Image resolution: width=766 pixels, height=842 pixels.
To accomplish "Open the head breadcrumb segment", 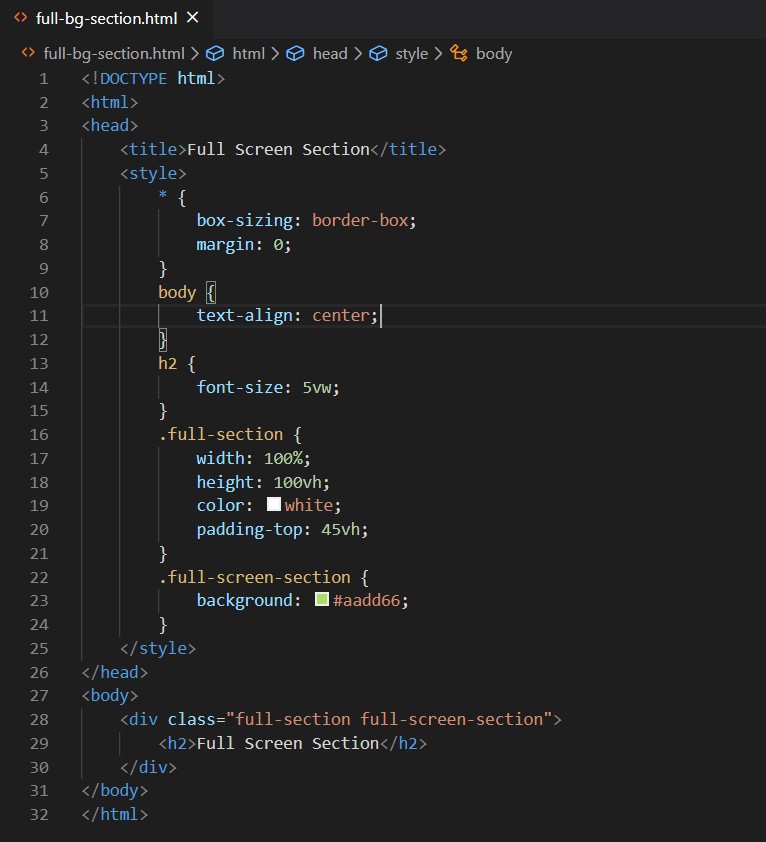I will [x=330, y=54].
